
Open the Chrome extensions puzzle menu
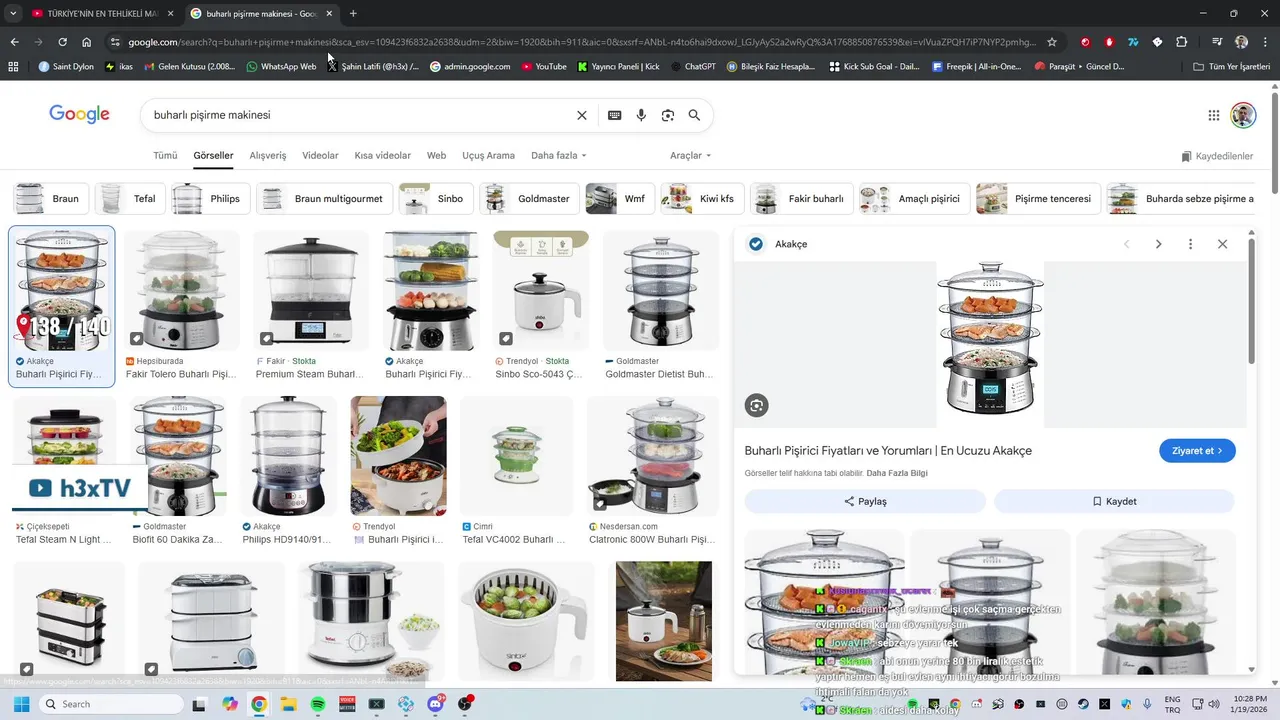coord(1182,42)
